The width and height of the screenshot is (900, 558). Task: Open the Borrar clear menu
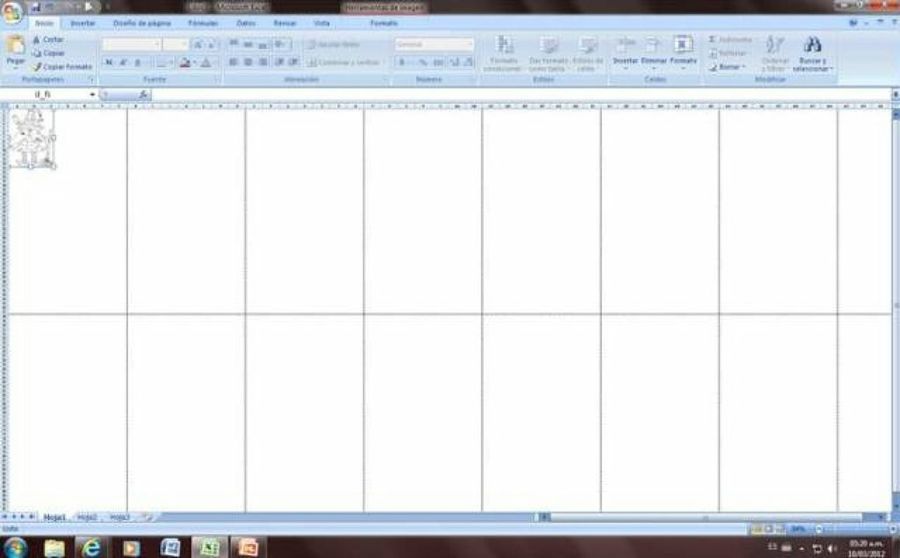pyautogui.click(x=727, y=67)
